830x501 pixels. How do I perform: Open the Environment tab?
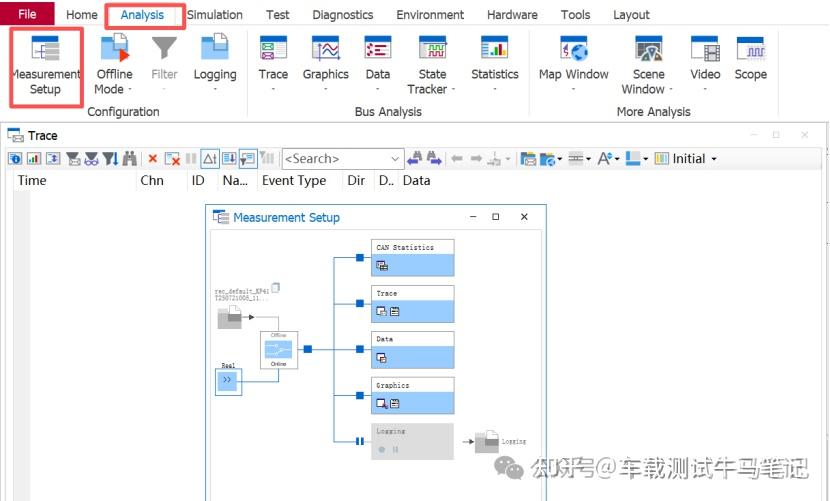(x=430, y=15)
